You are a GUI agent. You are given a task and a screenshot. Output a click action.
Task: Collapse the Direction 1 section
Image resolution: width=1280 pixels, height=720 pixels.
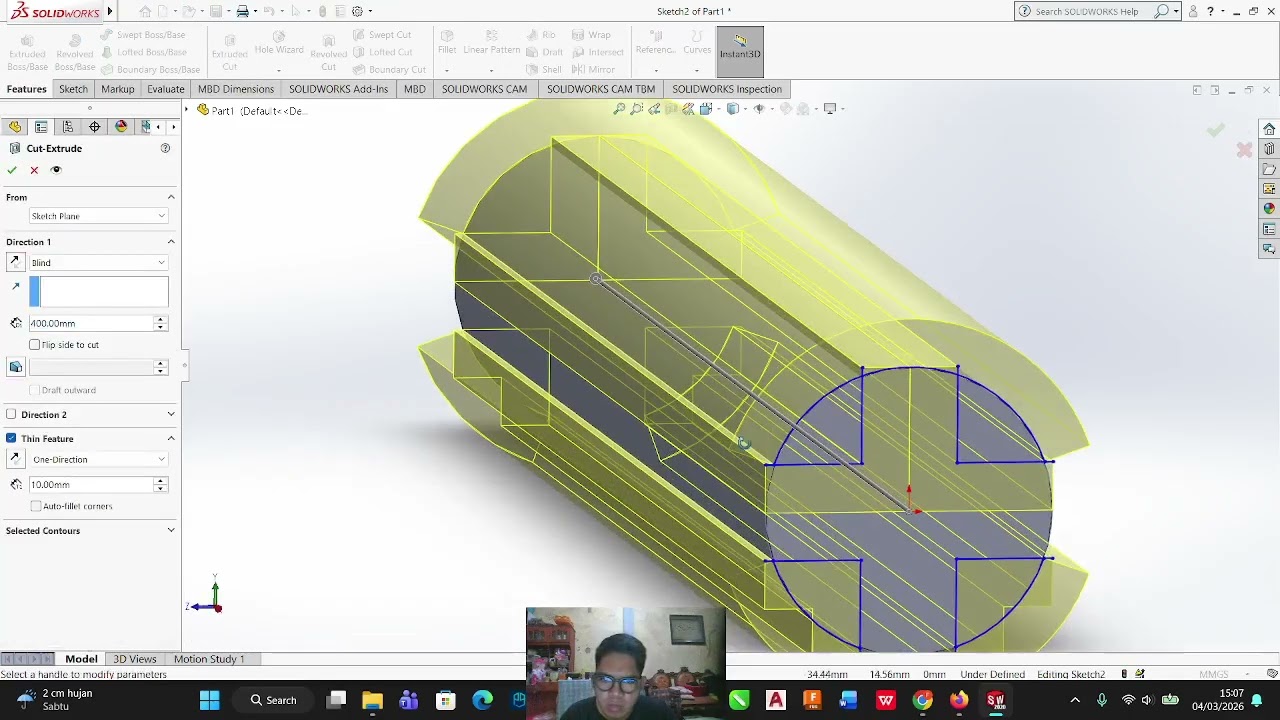[x=171, y=242]
